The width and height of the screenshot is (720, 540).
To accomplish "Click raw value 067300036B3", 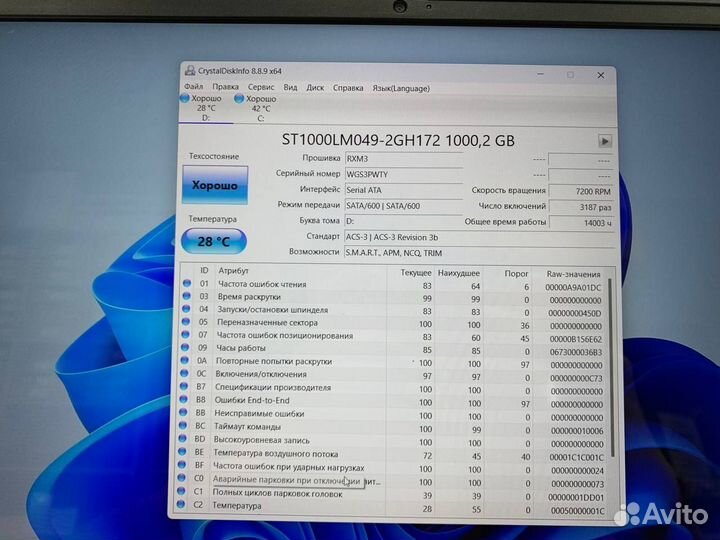I will (575, 352).
